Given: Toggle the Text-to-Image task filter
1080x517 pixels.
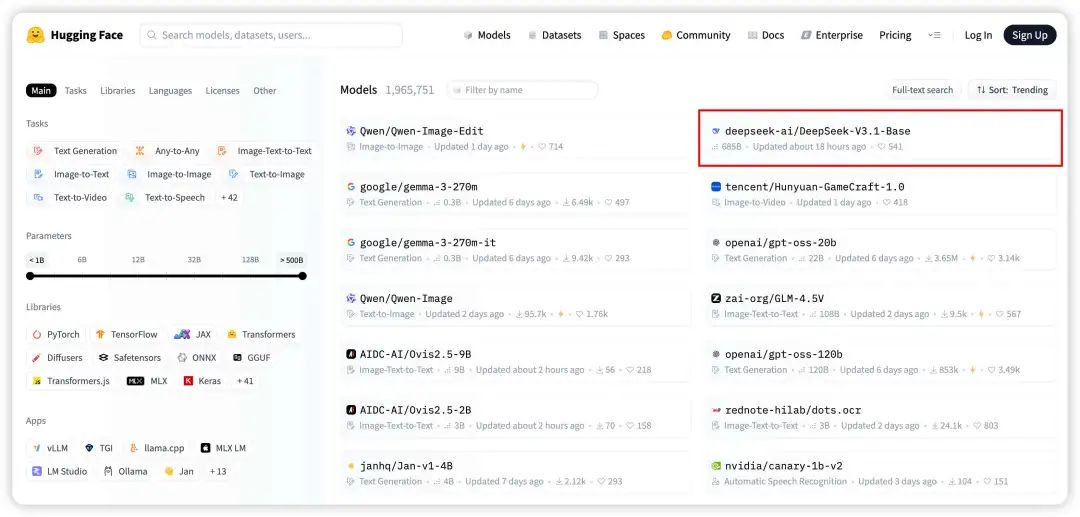Looking at the screenshot, I should (267, 174).
